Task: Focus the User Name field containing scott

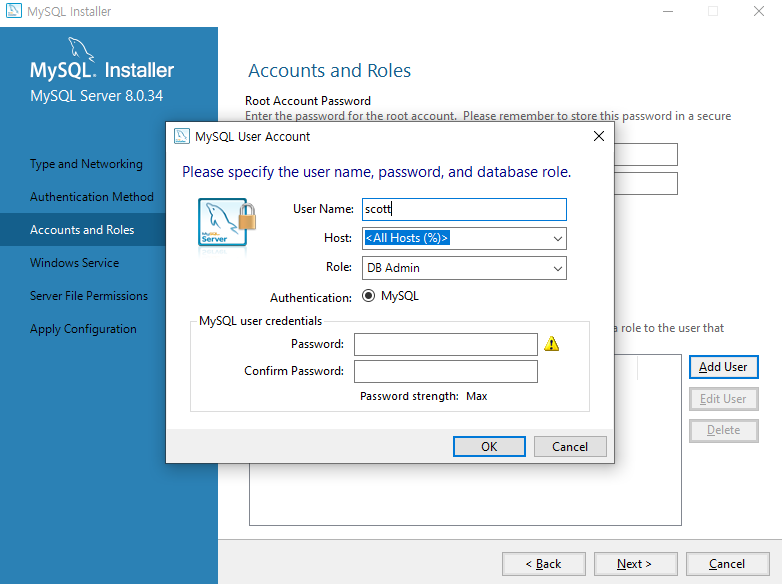Action: (x=464, y=209)
